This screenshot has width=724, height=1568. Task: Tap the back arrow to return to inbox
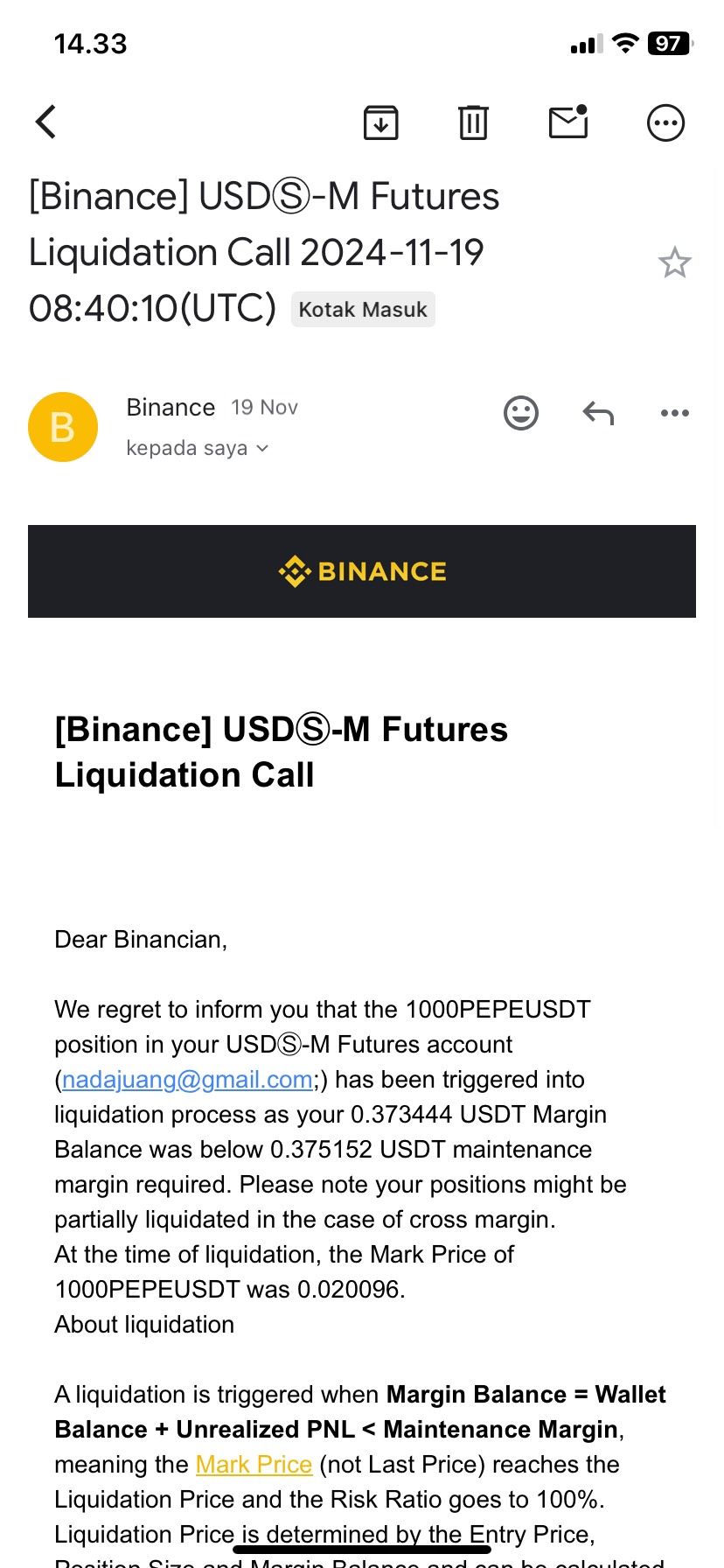(x=46, y=122)
